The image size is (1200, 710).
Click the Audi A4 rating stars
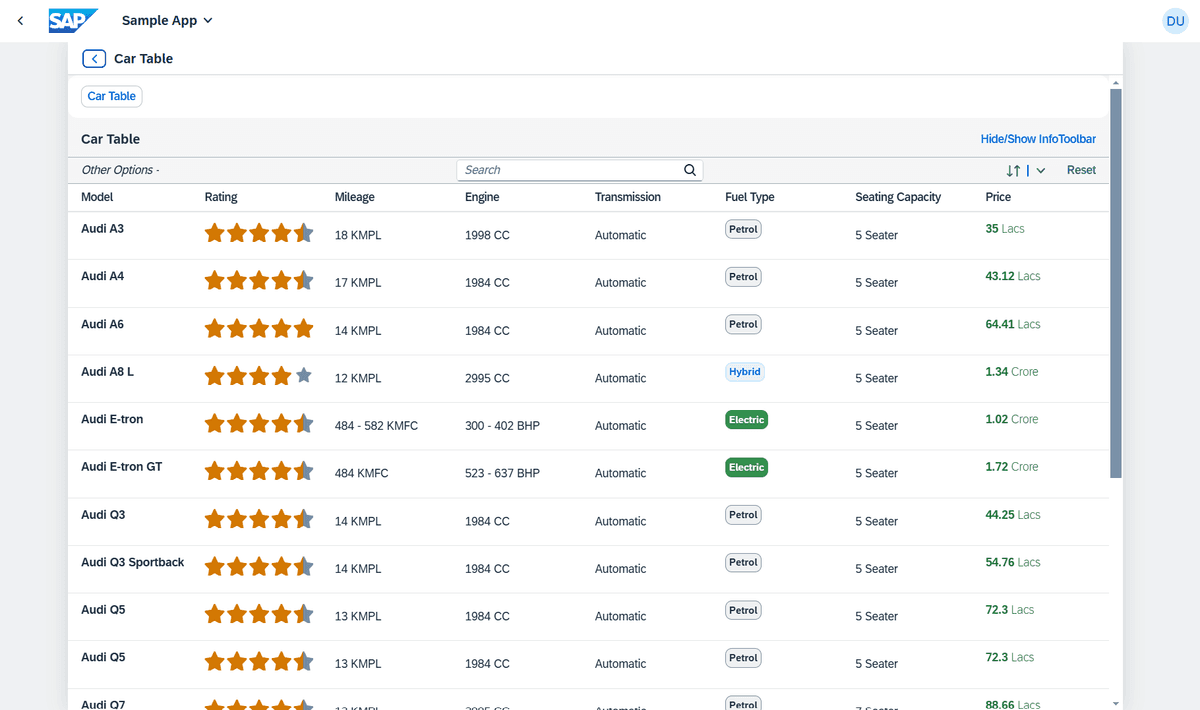pos(259,281)
